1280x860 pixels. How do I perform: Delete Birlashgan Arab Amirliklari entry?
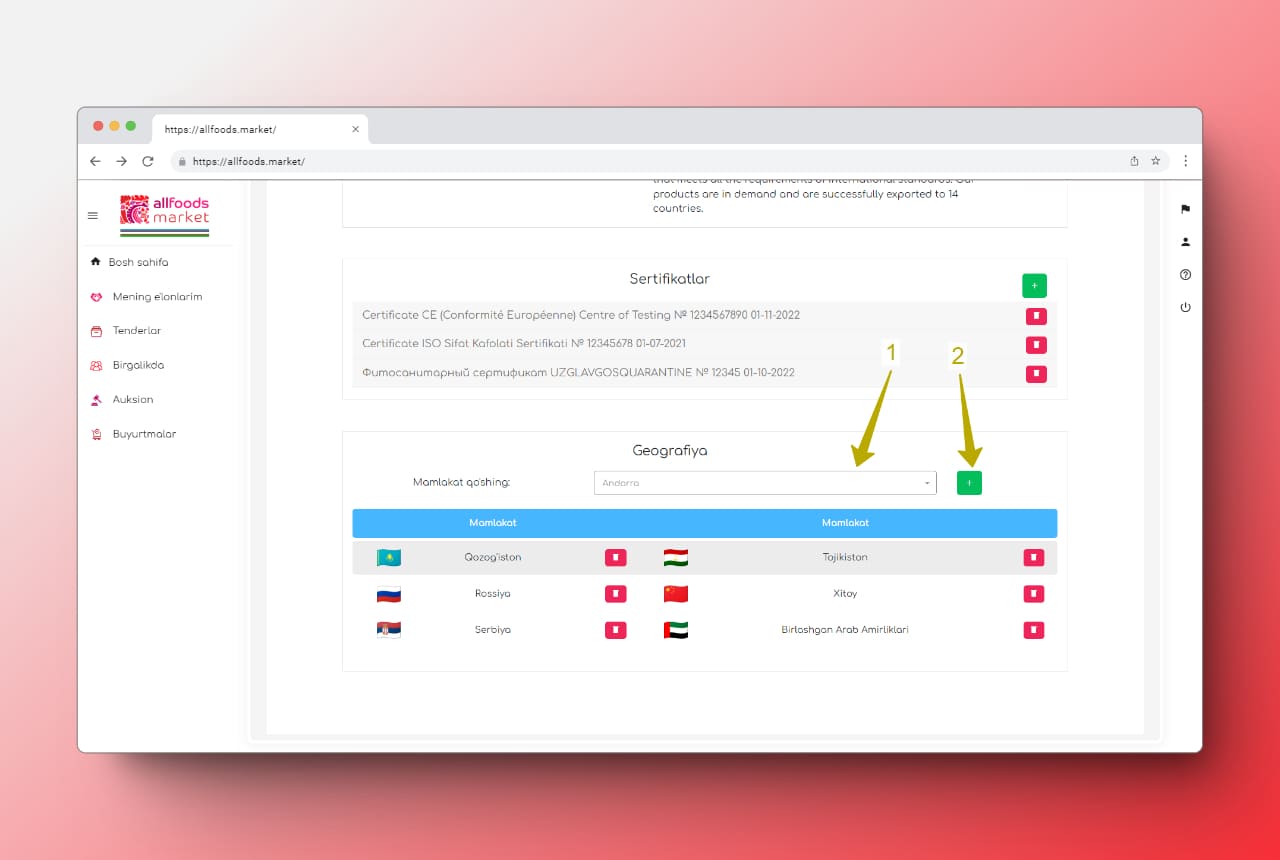1034,630
